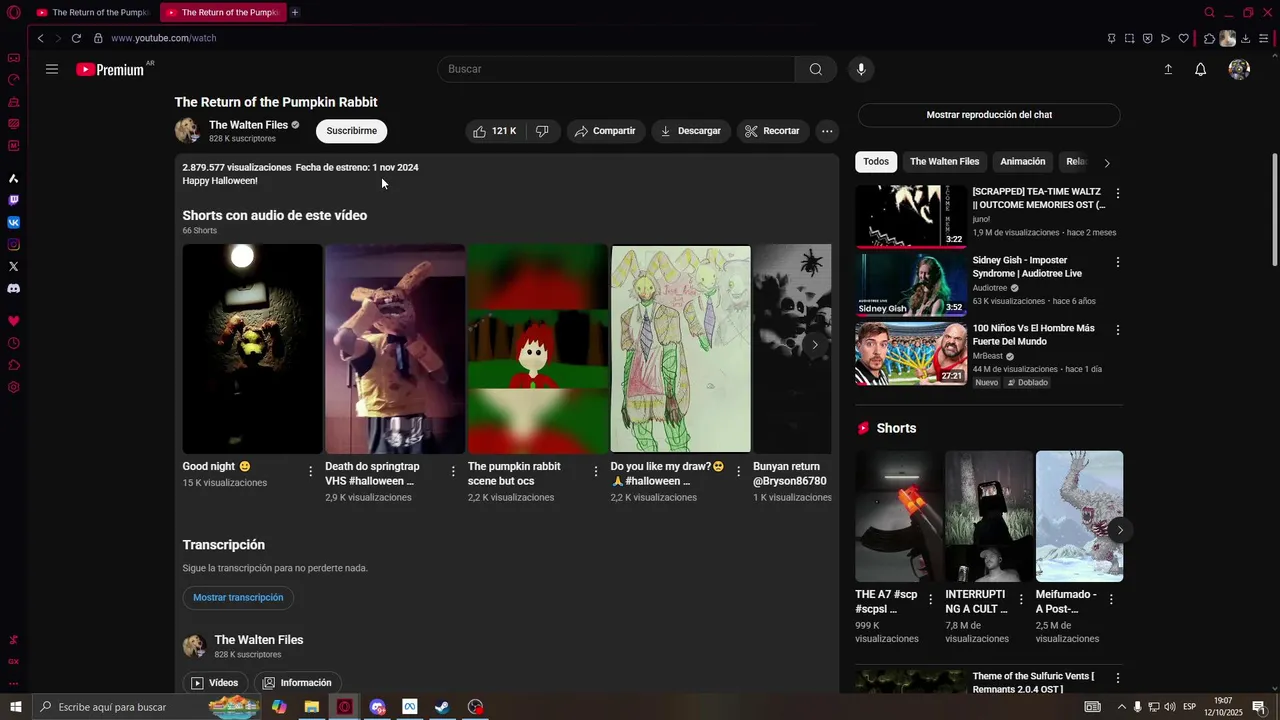The height and width of the screenshot is (720, 1280).
Task: Open Steam from Windows taskbar
Action: tap(442, 707)
